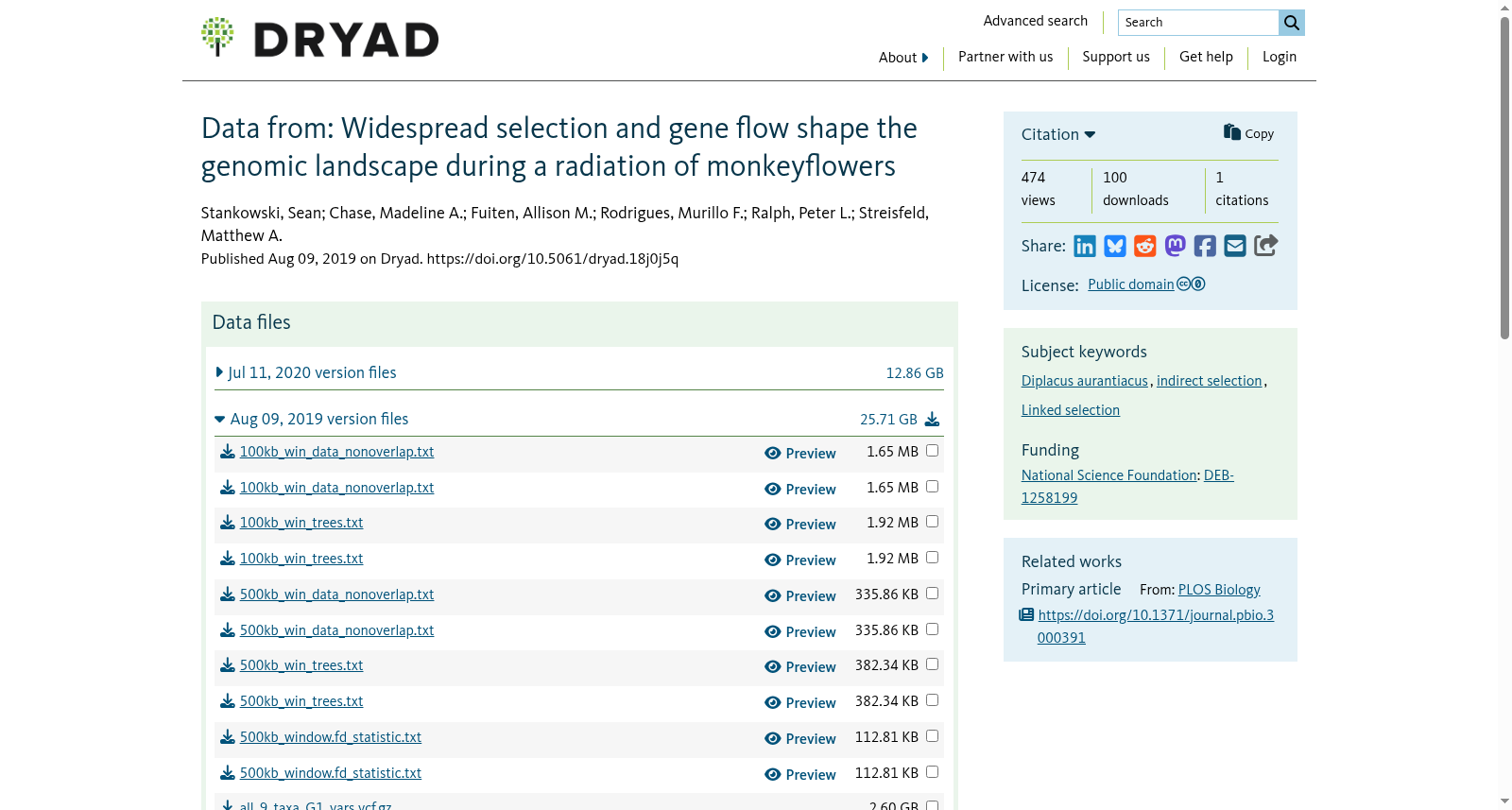
Task: Copy the citation with the Copy button
Action: 1248,133
